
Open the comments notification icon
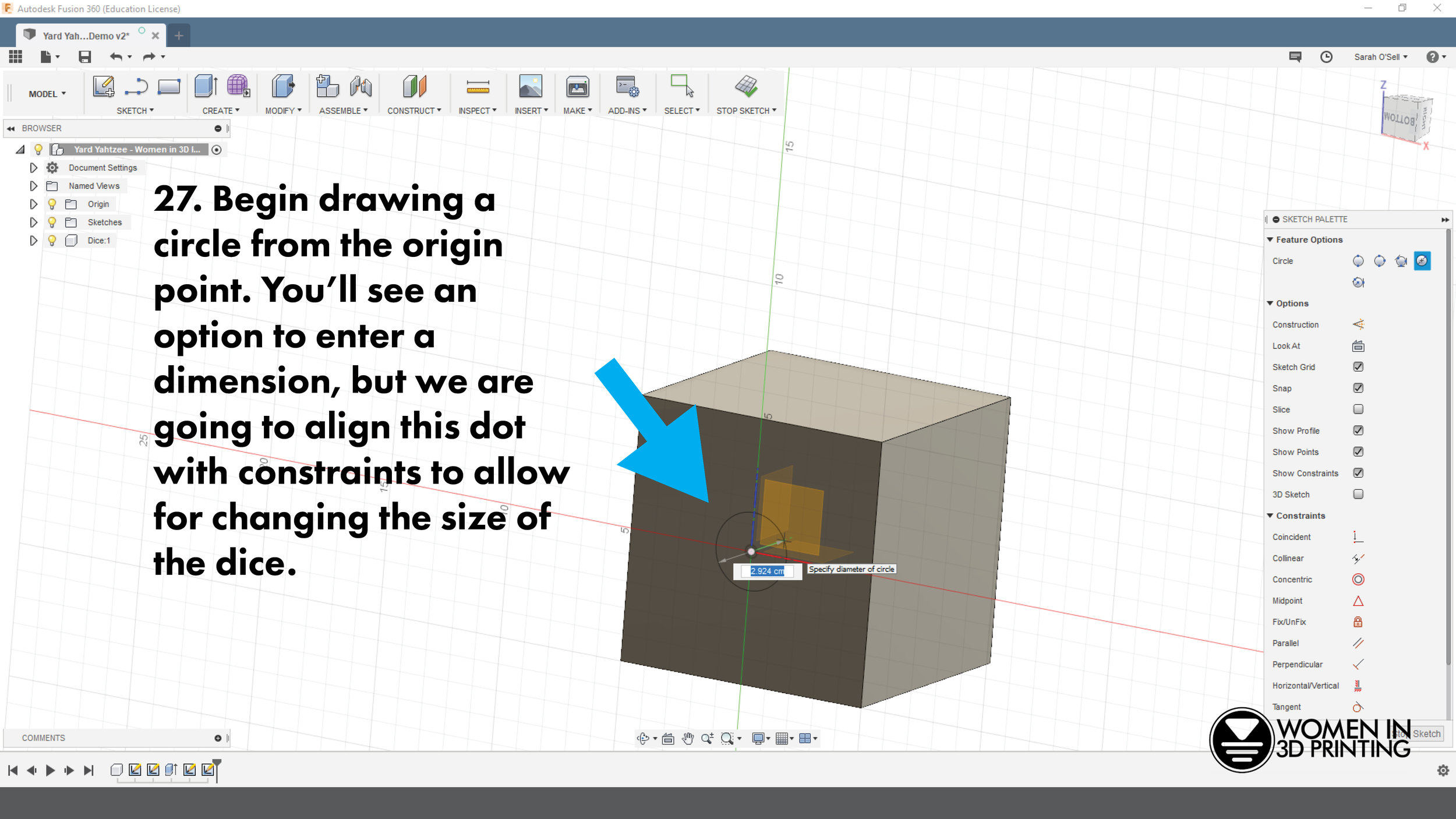pyautogui.click(x=1295, y=57)
